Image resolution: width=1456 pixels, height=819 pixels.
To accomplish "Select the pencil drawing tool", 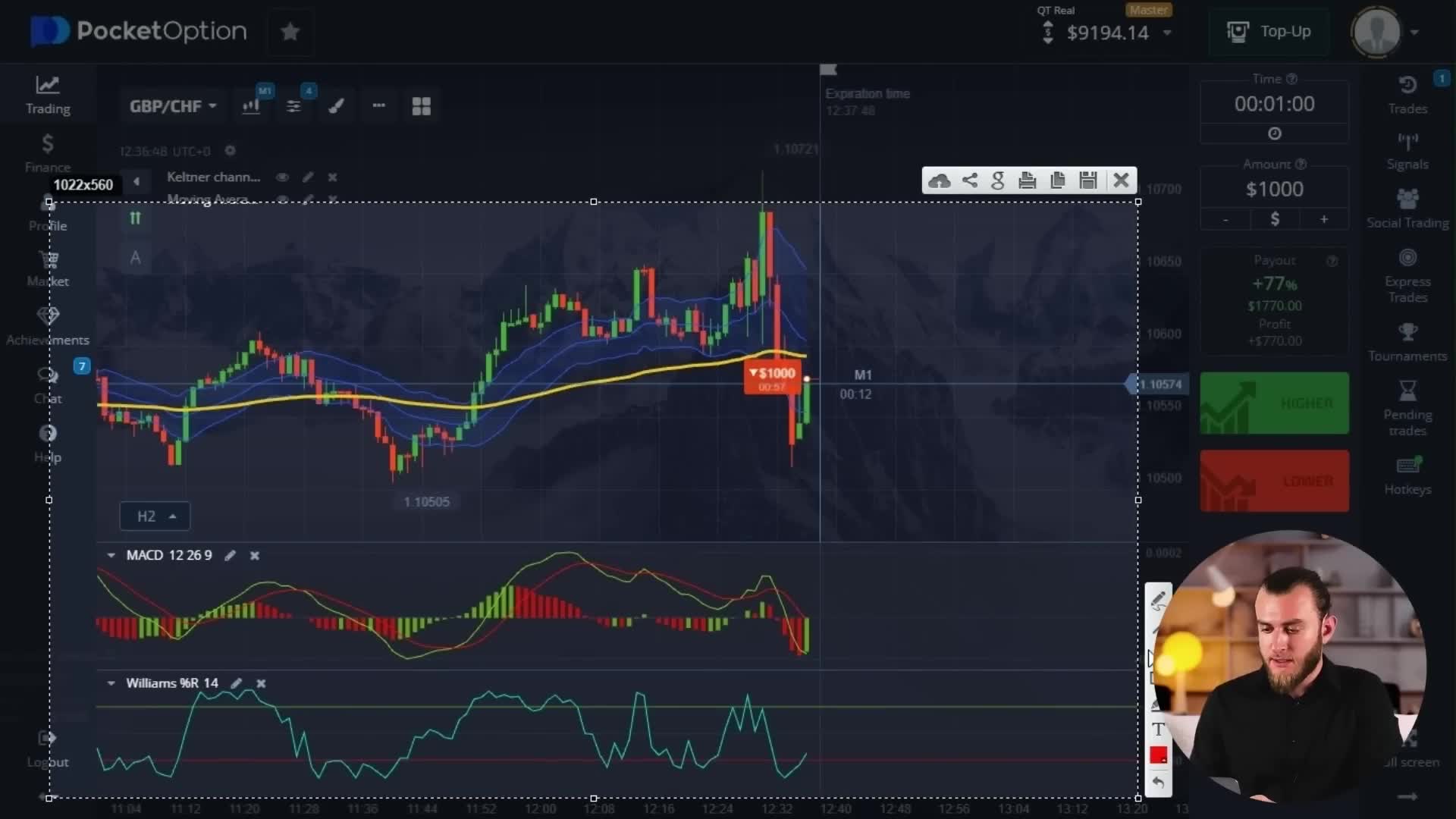I will (1158, 601).
